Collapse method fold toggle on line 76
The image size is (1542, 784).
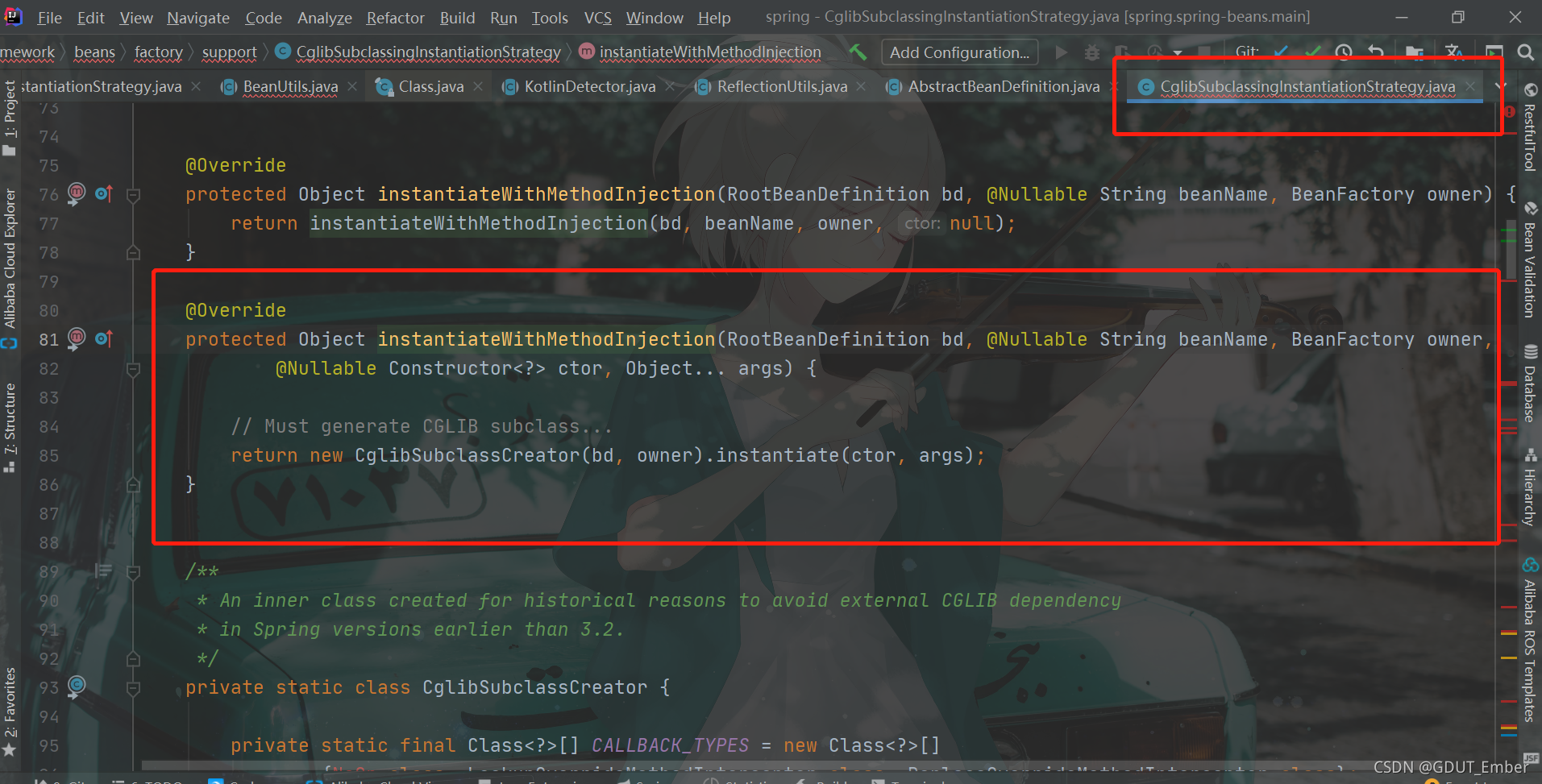click(134, 194)
